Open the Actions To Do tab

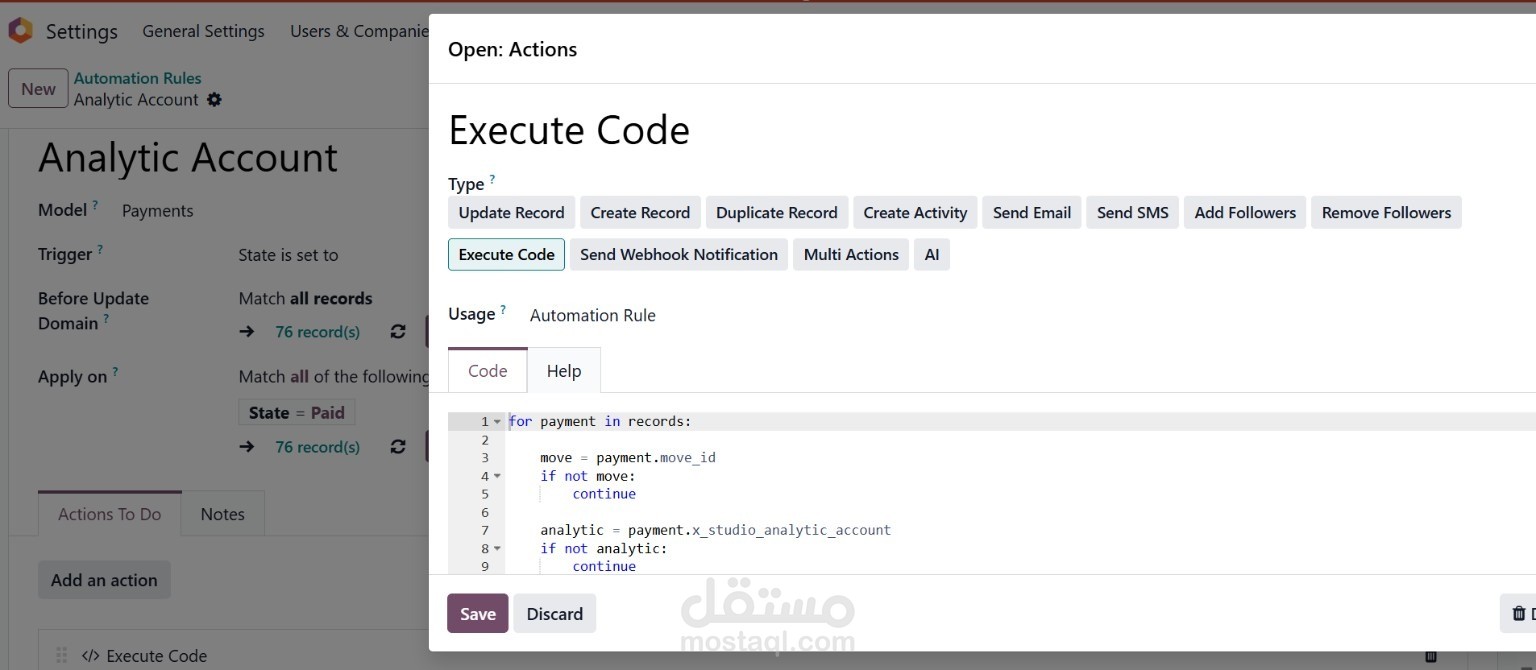(x=110, y=514)
